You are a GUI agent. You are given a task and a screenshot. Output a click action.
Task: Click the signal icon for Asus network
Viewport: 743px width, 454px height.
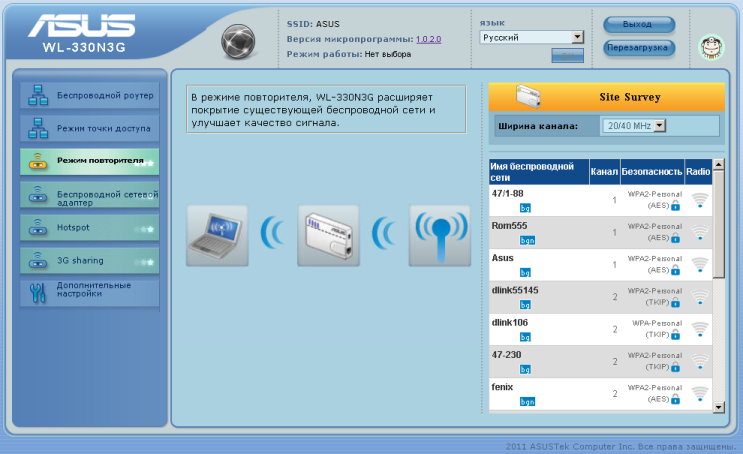(700, 264)
